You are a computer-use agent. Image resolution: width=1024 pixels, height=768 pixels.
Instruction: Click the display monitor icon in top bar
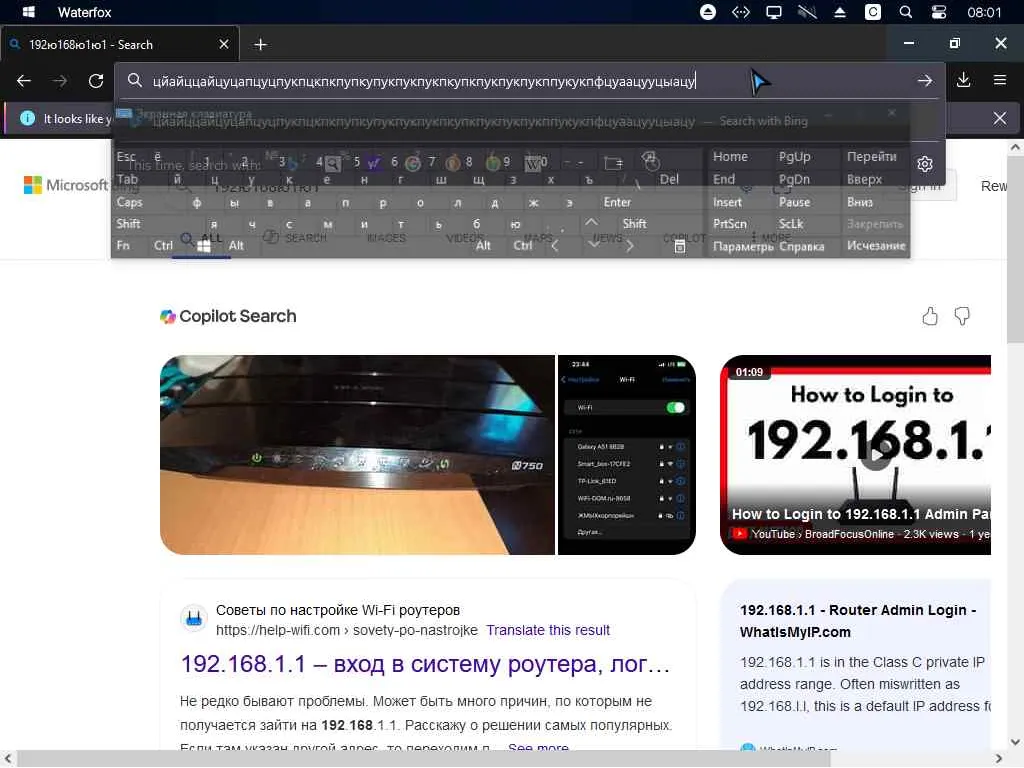774,12
